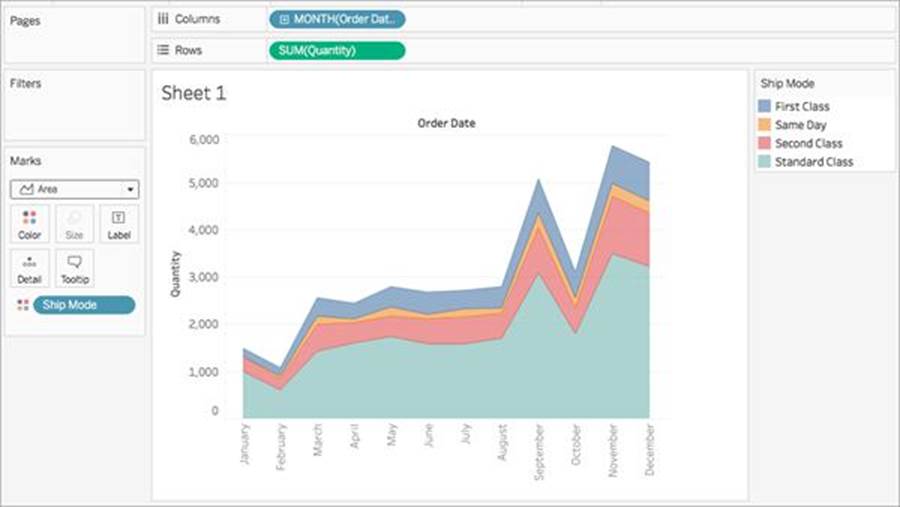Click the color icon beside Ship Mode pill

[x=23, y=305]
